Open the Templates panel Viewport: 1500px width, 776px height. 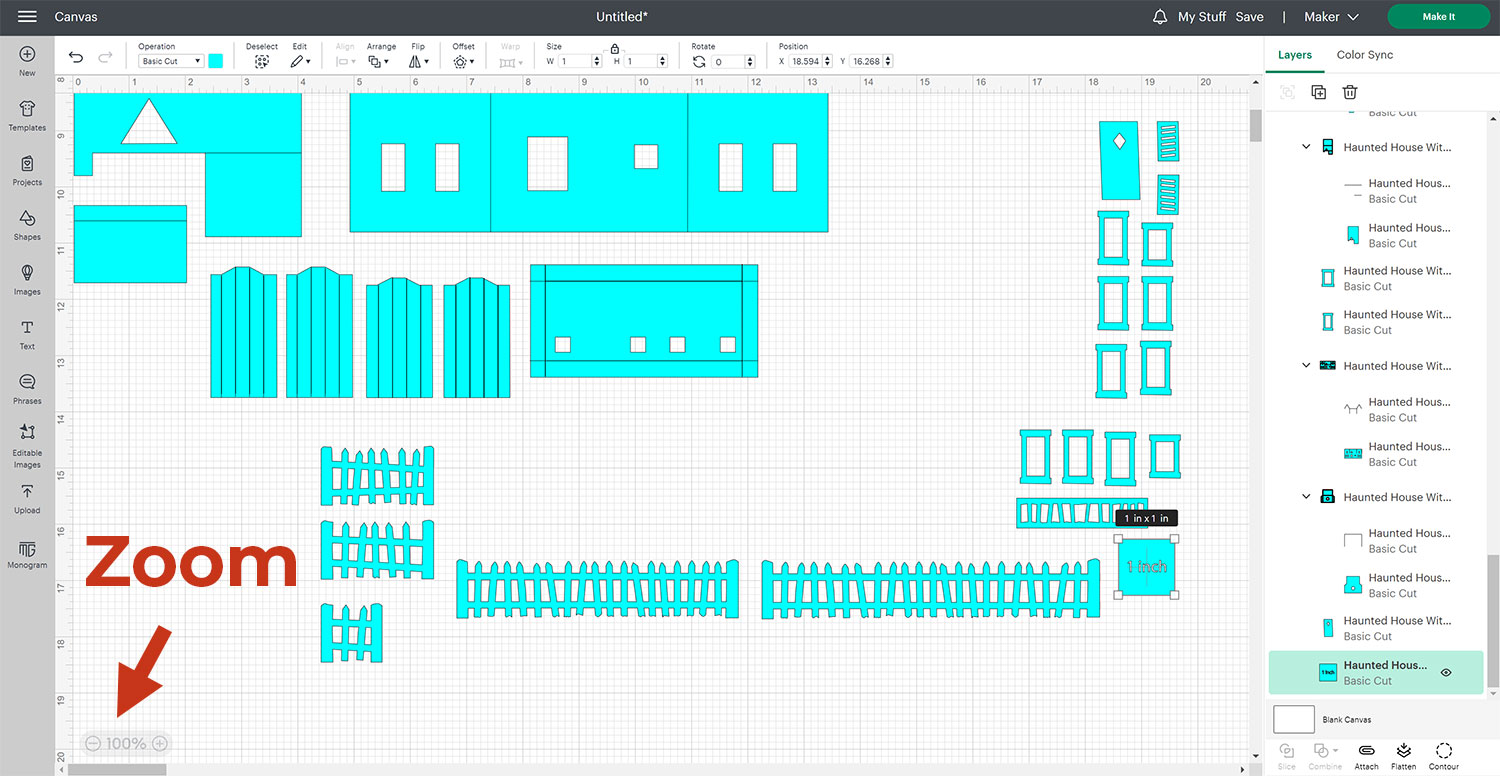[x=27, y=115]
